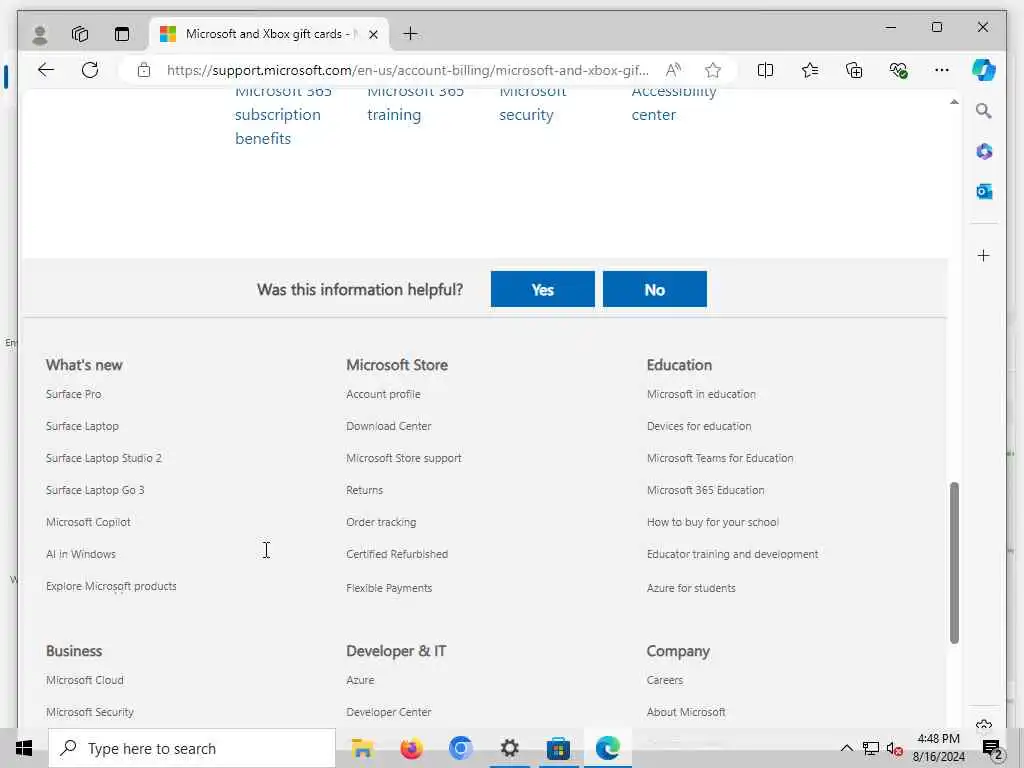
Task: Open Careers link under Company
Action: pyautogui.click(x=665, y=680)
